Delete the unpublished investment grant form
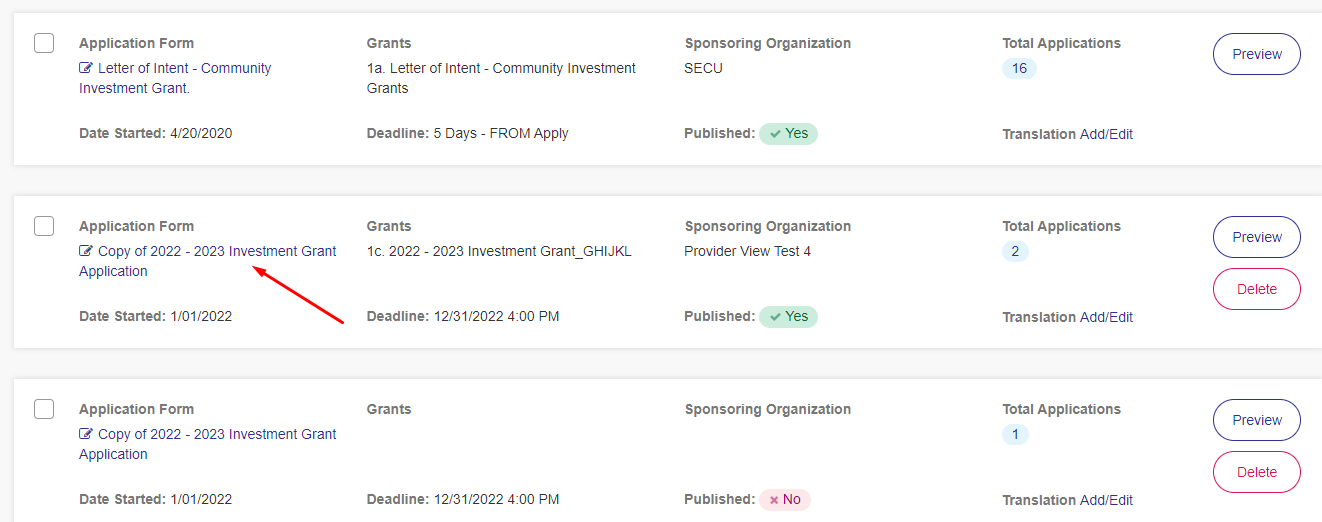This screenshot has height=522, width=1322. point(1257,472)
